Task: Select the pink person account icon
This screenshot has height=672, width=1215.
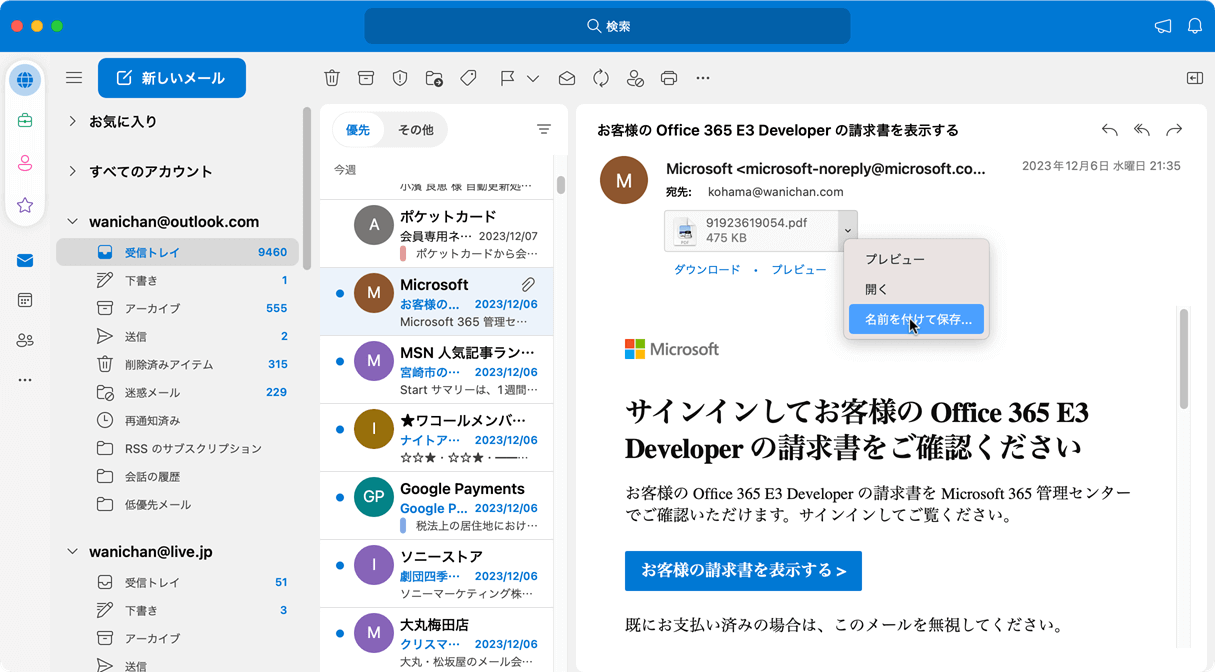Action: point(25,163)
